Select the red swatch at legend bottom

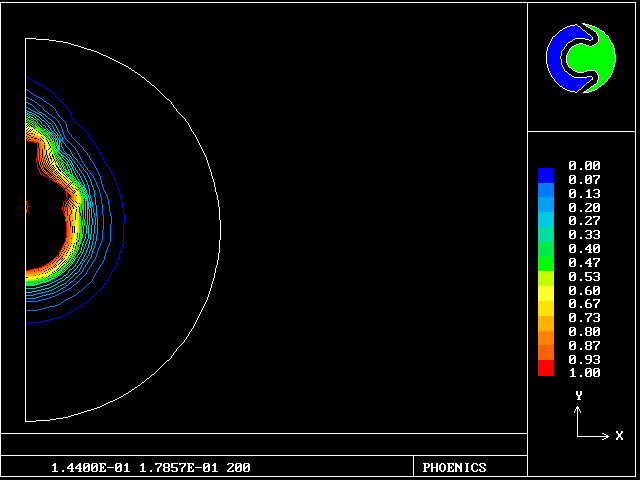[x=545, y=369]
